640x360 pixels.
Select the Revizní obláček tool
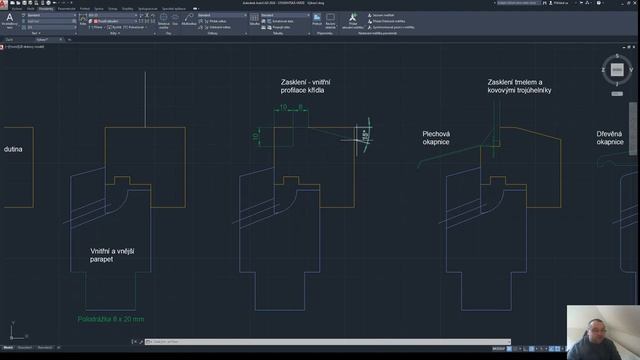[x=331, y=20]
